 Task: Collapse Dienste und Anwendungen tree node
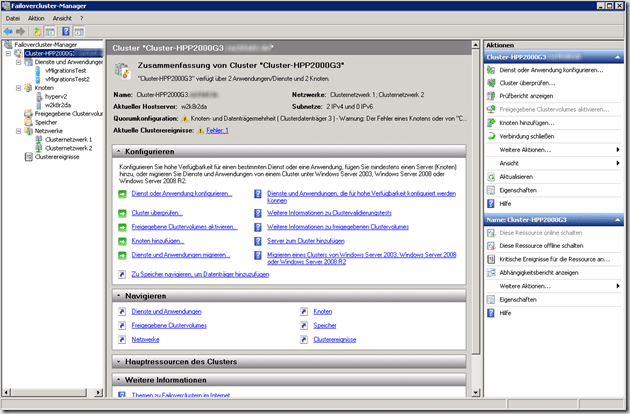18,62
